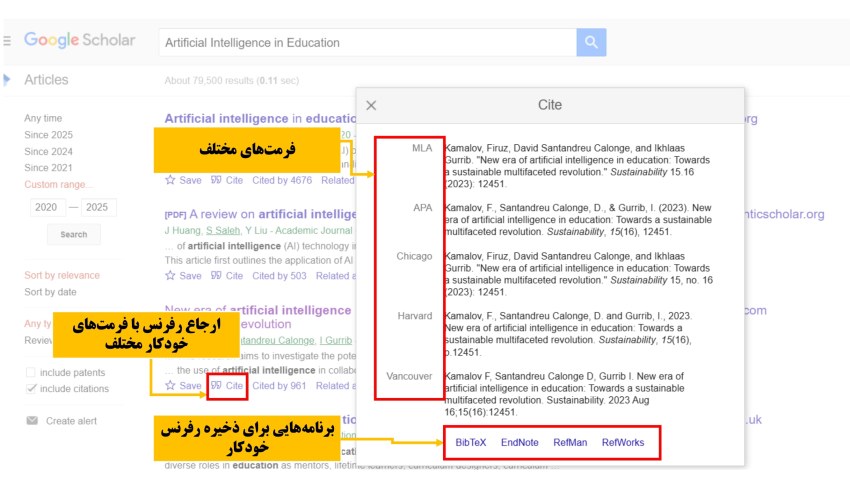Select Sort by relevance
The image size is (850, 478).
(62, 275)
